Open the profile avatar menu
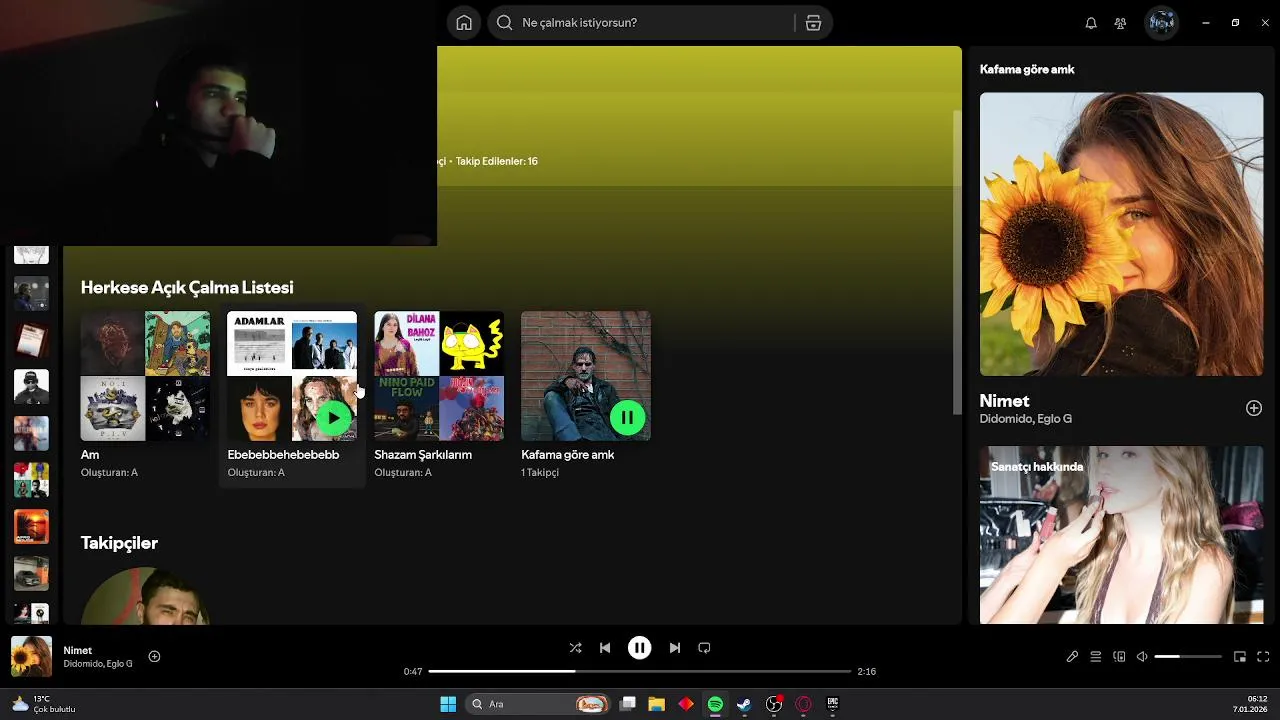The height and width of the screenshot is (720, 1280). [1162, 22]
